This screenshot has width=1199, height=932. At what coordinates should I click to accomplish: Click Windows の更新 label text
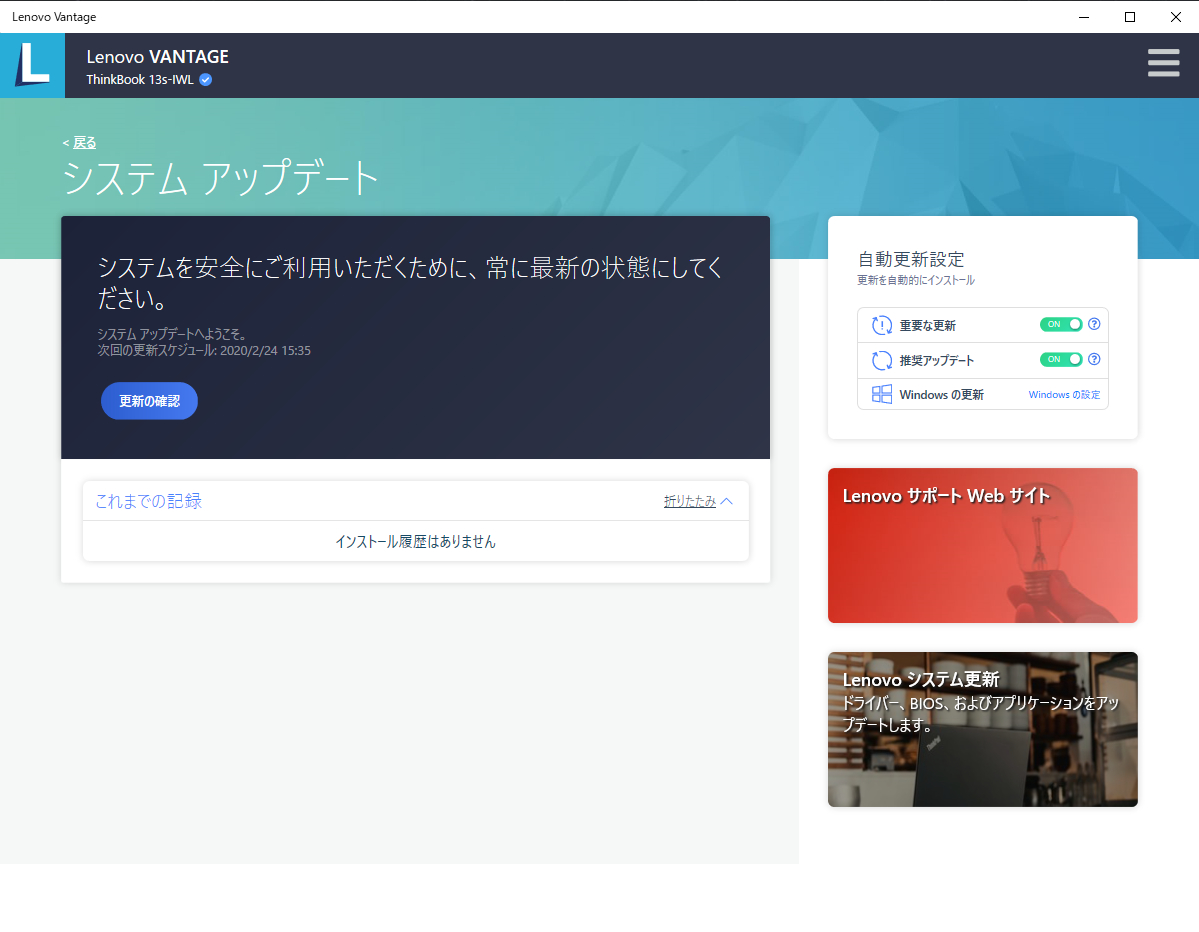tap(941, 395)
